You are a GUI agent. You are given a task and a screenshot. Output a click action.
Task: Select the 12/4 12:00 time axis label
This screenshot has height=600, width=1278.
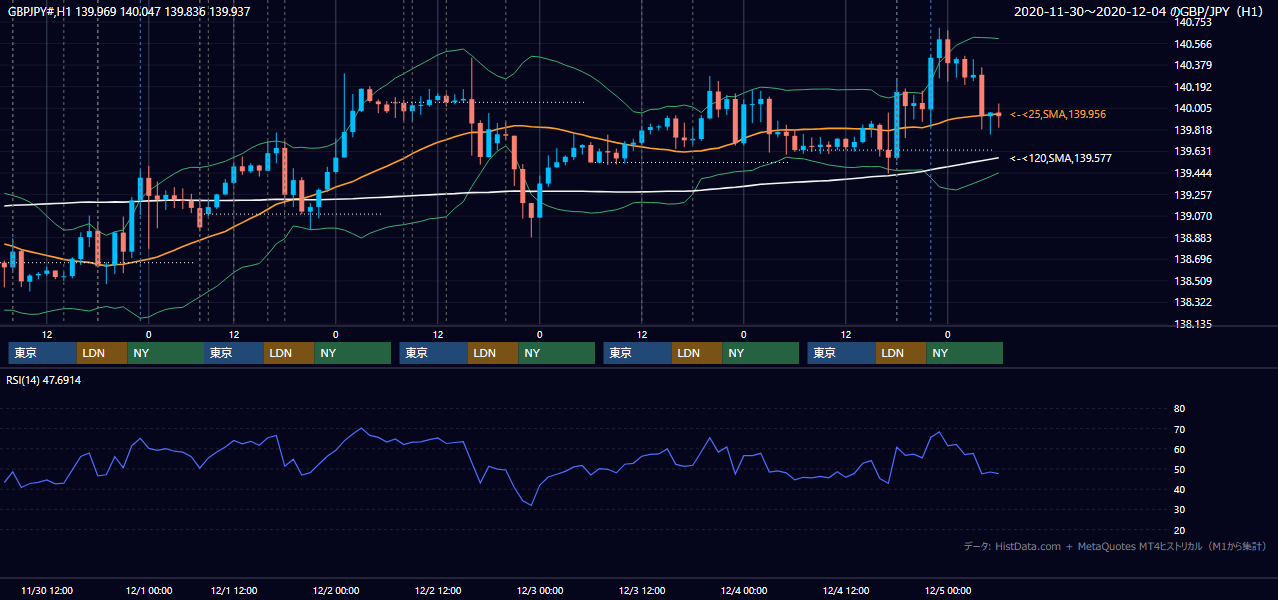click(x=846, y=590)
